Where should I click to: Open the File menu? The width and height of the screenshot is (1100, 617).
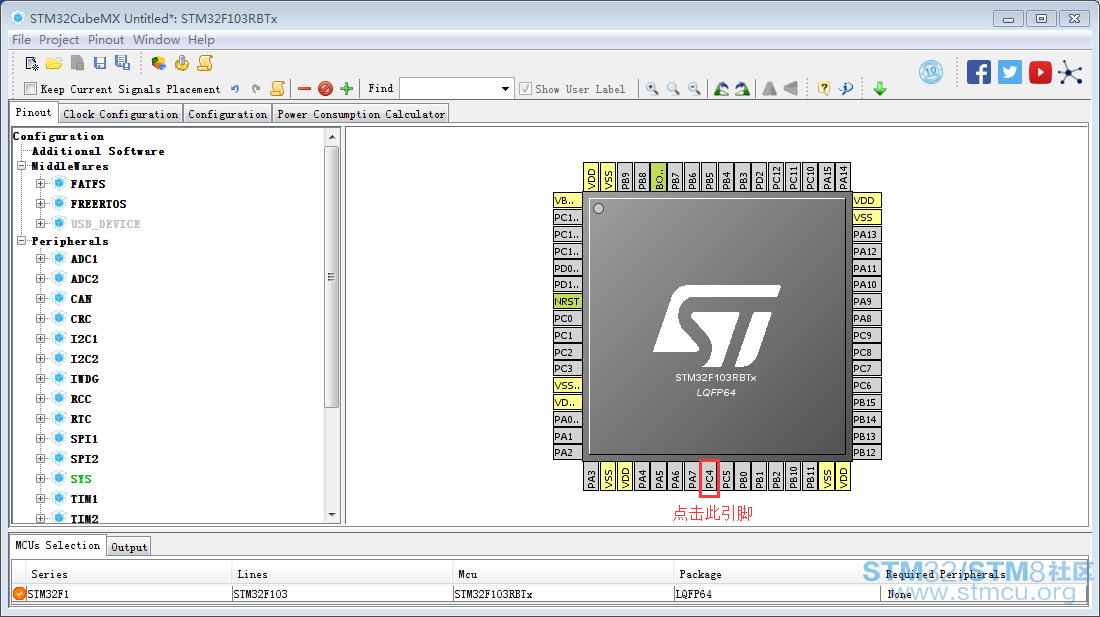(21, 40)
